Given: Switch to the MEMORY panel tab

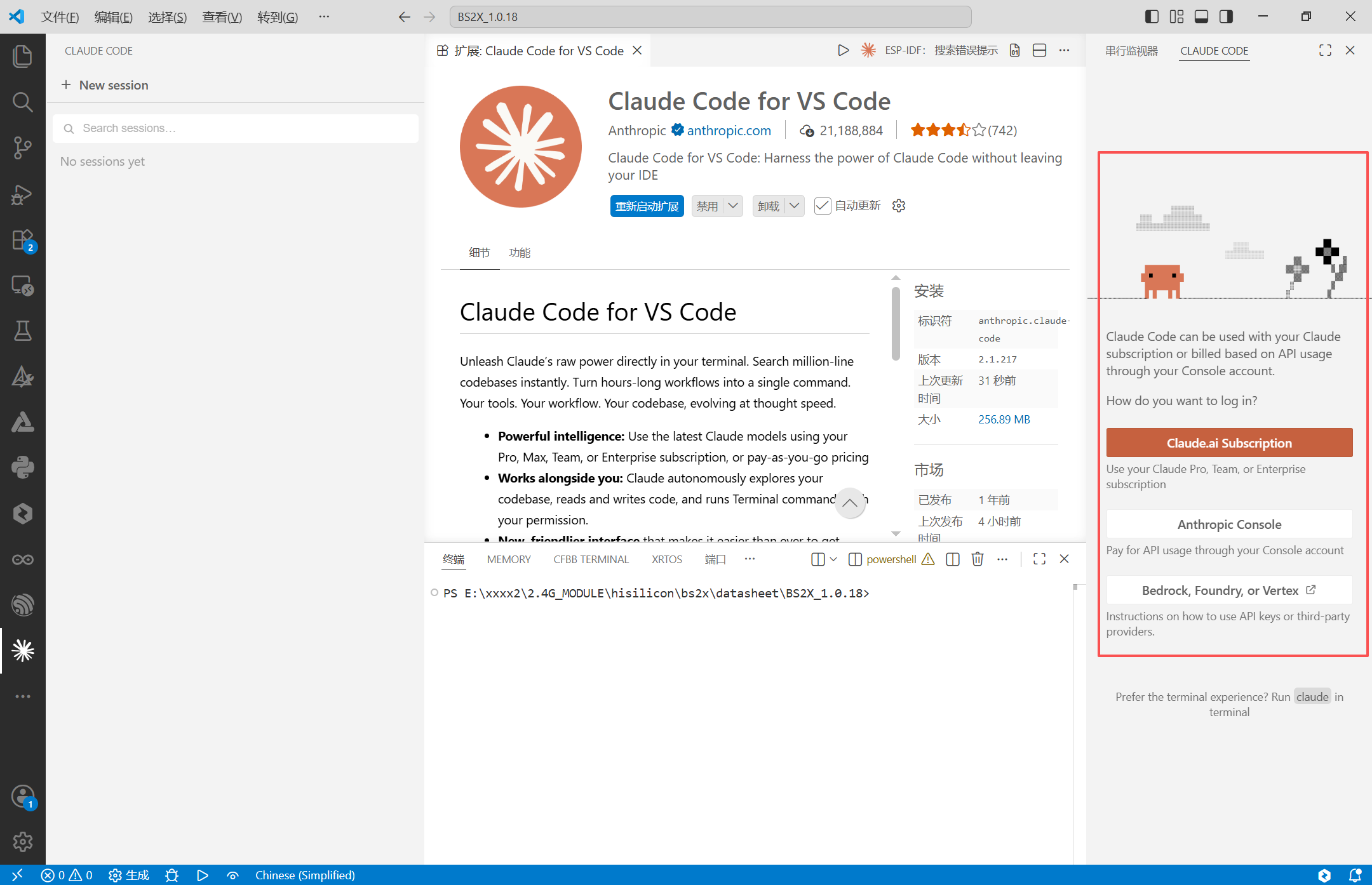Looking at the screenshot, I should pos(509,559).
